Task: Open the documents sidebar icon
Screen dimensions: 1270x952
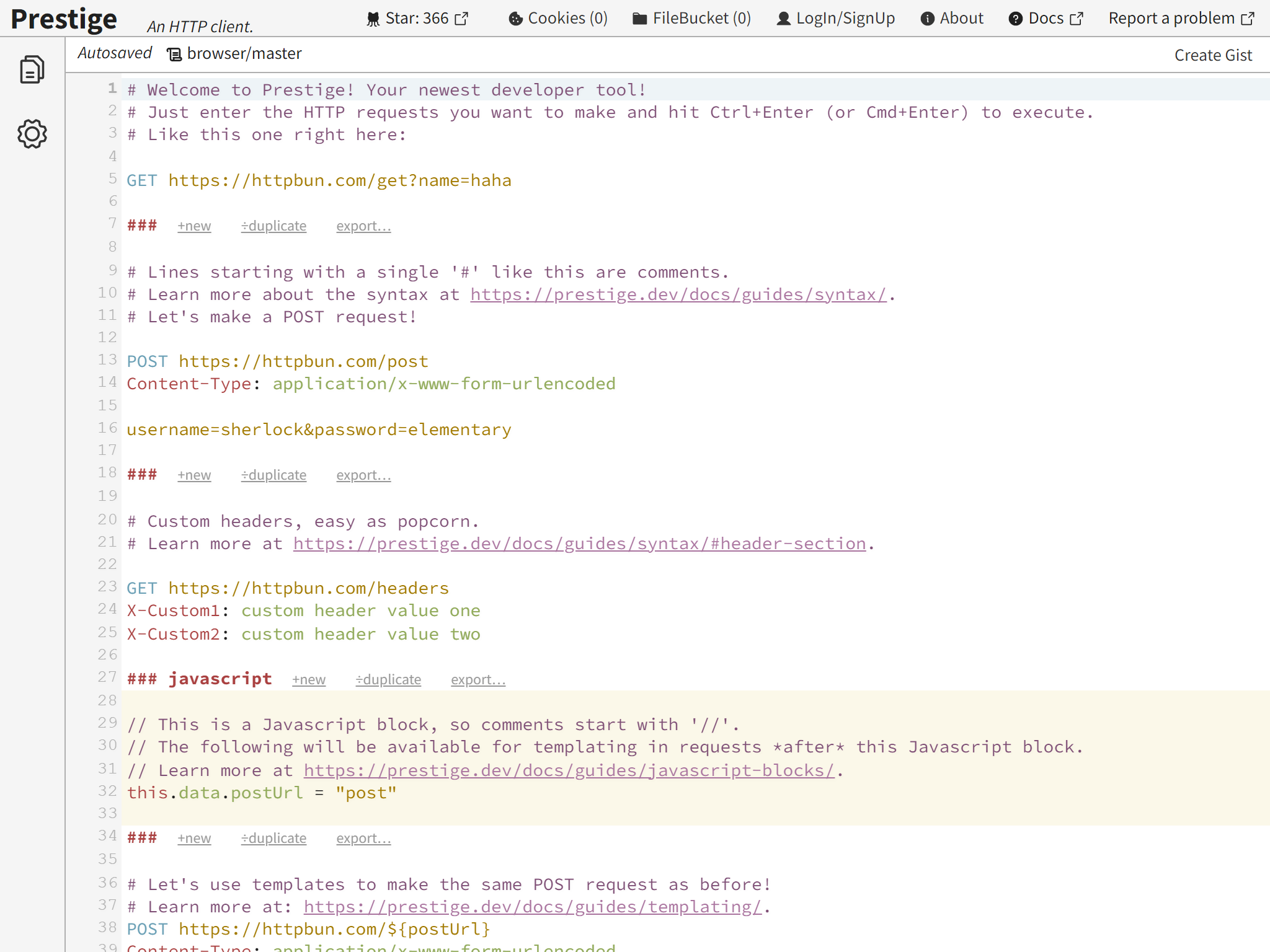Action: (x=32, y=69)
